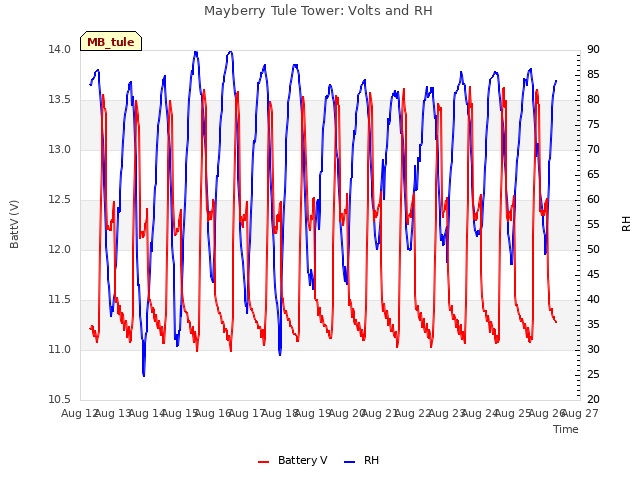640x480 pixels.
Task: Click the chart title 'Mayberry Tule Tower: Volts and RH'
Action: point(318,11)
